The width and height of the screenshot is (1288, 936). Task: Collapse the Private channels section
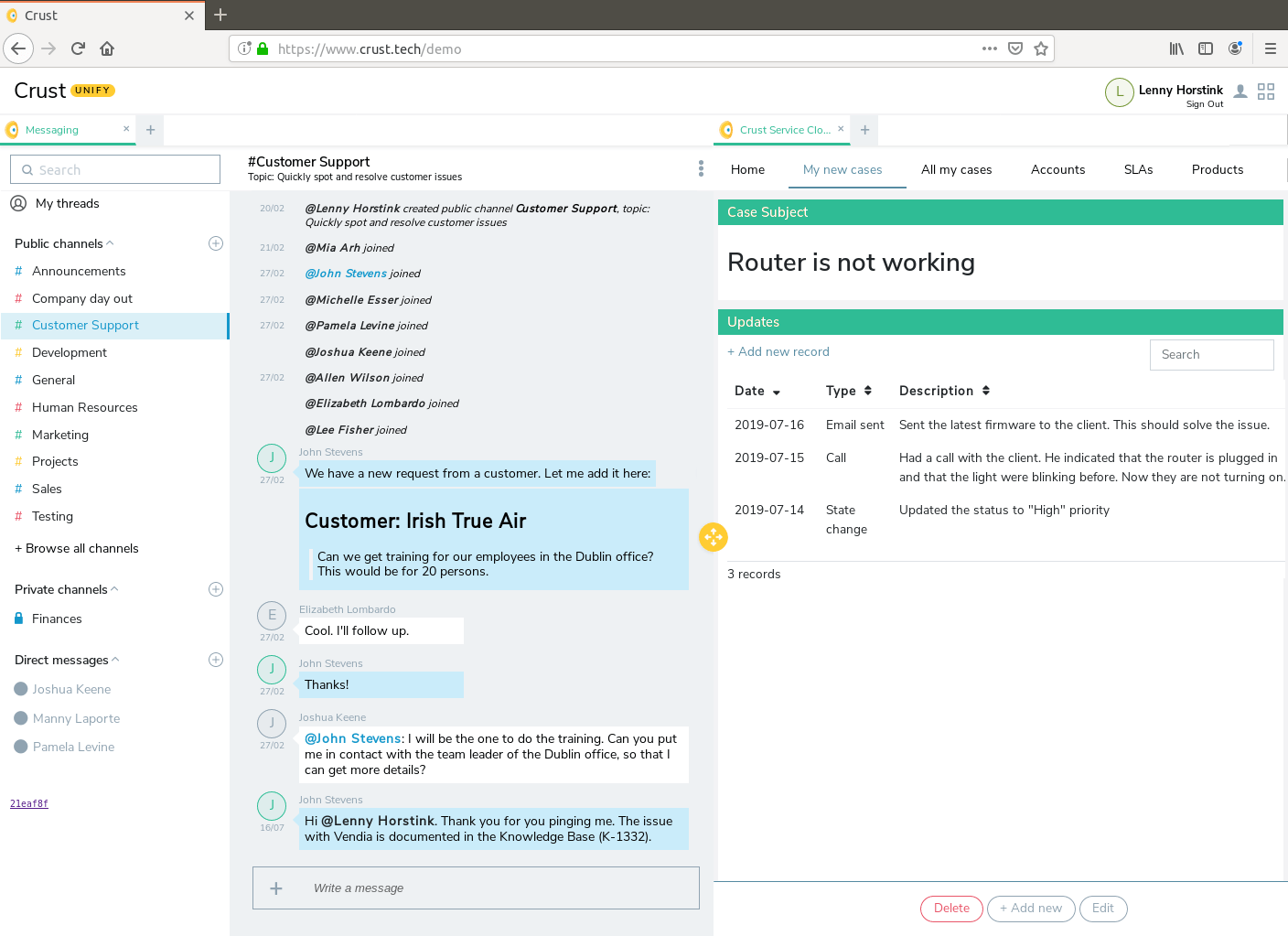(x=114, y=589)
